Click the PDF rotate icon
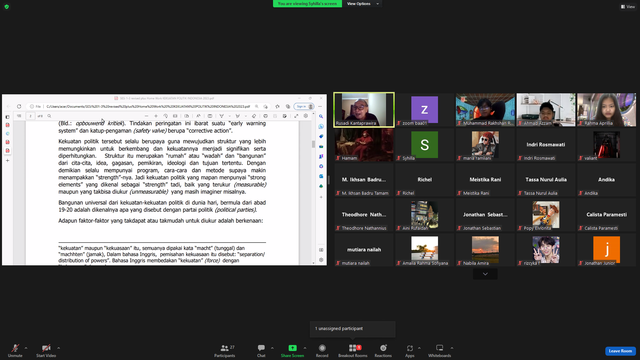The image size is (640, 360). 165,116
